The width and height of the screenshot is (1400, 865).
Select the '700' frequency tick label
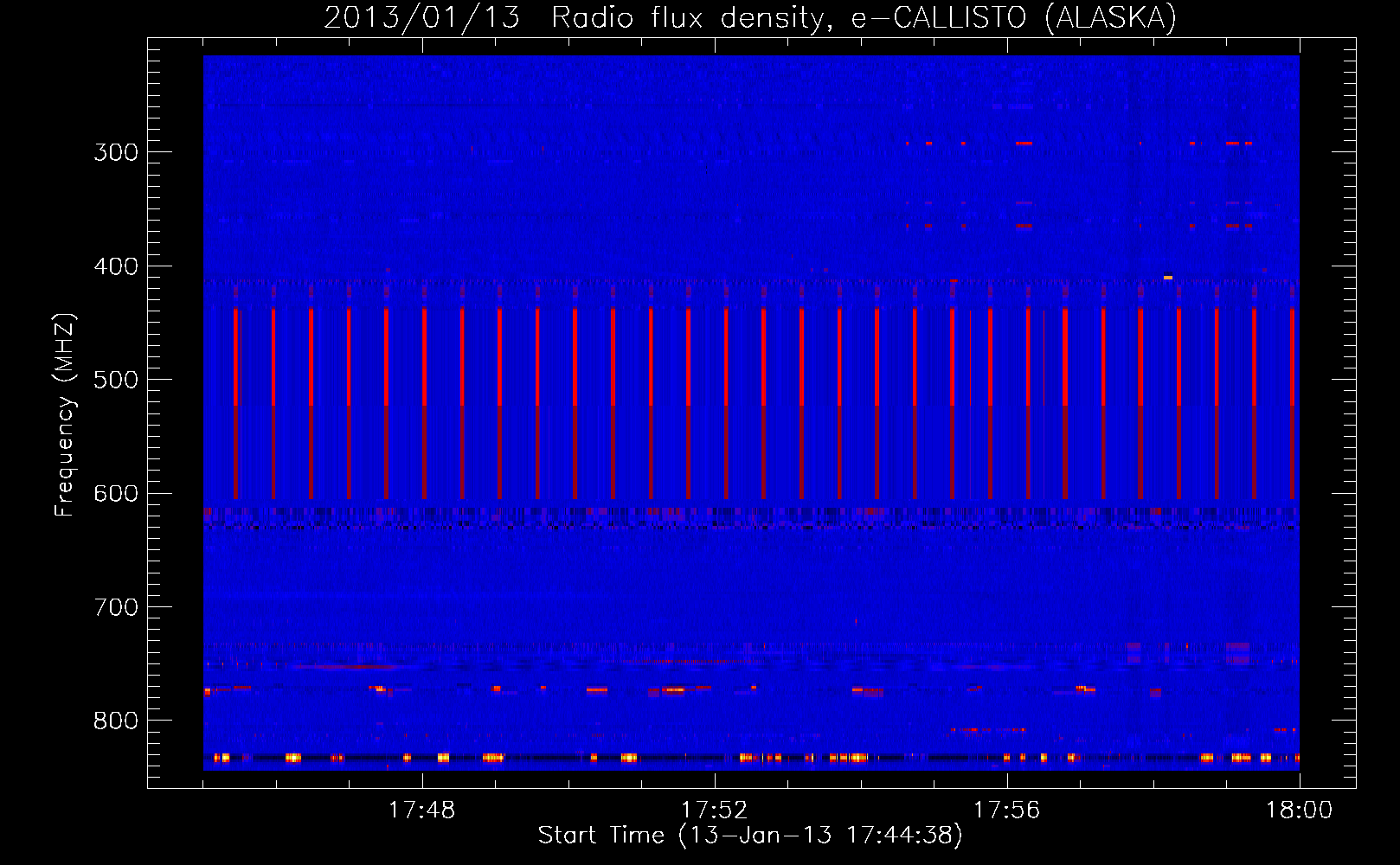[116, 607]
